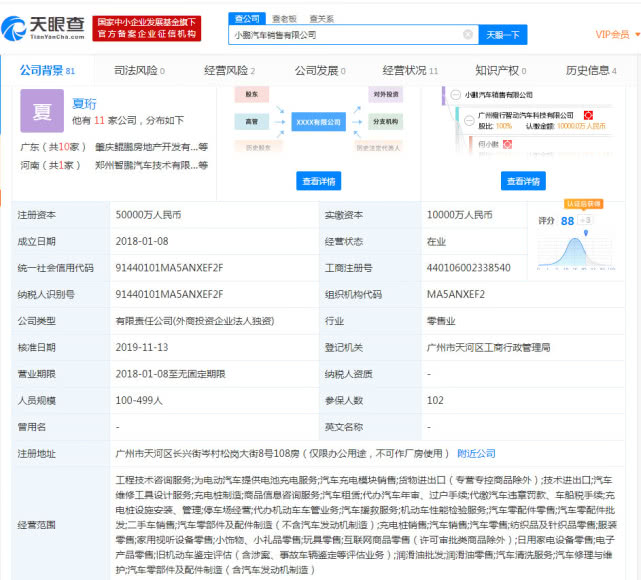The image size is (641, 580).
Task: Open the 经营状况 tab
Action: 410,71
